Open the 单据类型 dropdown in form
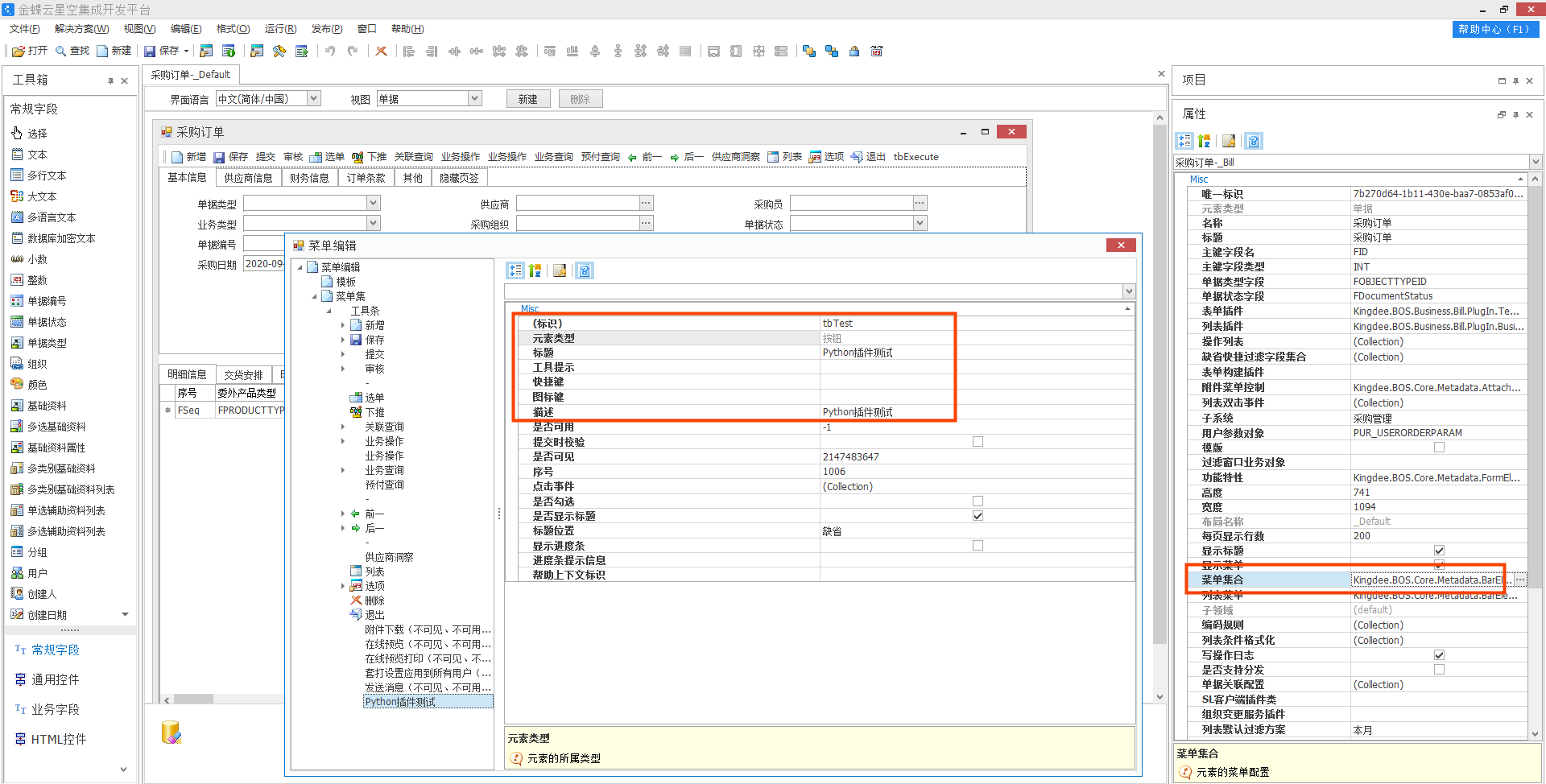This screenshot has height=784, width=1546. click(374, 203)
